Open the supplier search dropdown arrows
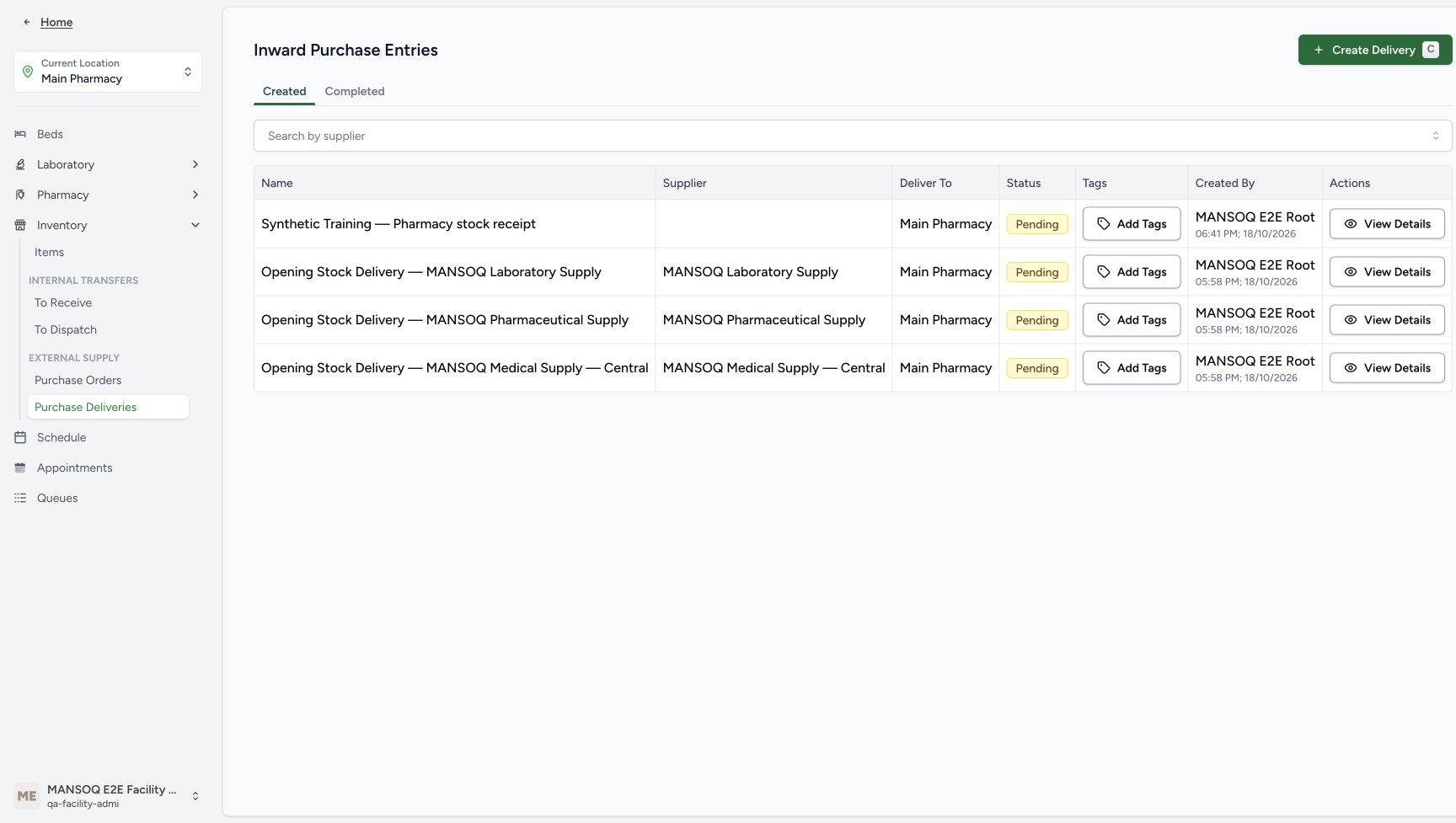Image resolution: width=1456 pixels, height=823 pixels. coord(1436,136)
